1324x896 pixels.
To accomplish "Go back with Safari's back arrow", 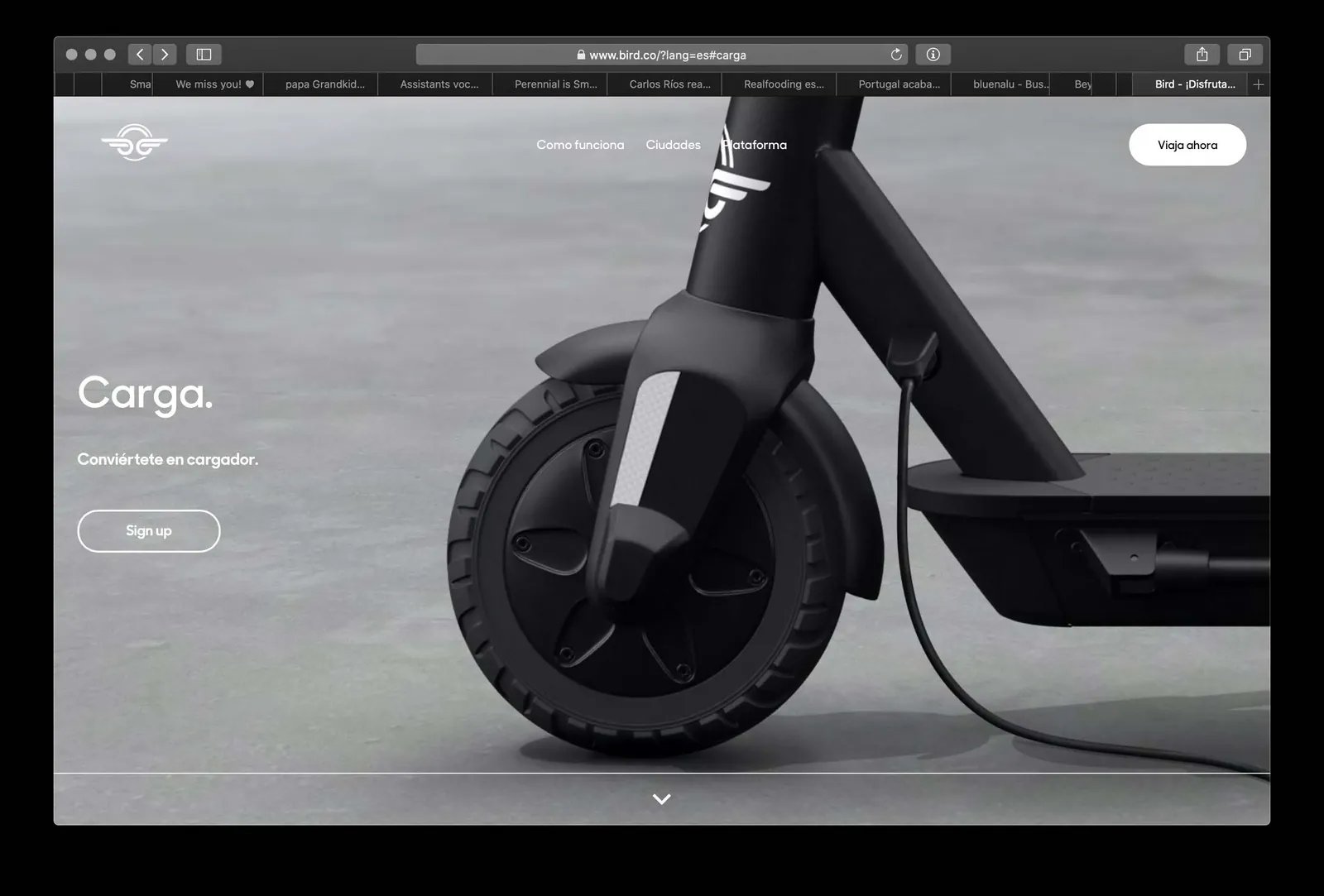I will 140,55.
